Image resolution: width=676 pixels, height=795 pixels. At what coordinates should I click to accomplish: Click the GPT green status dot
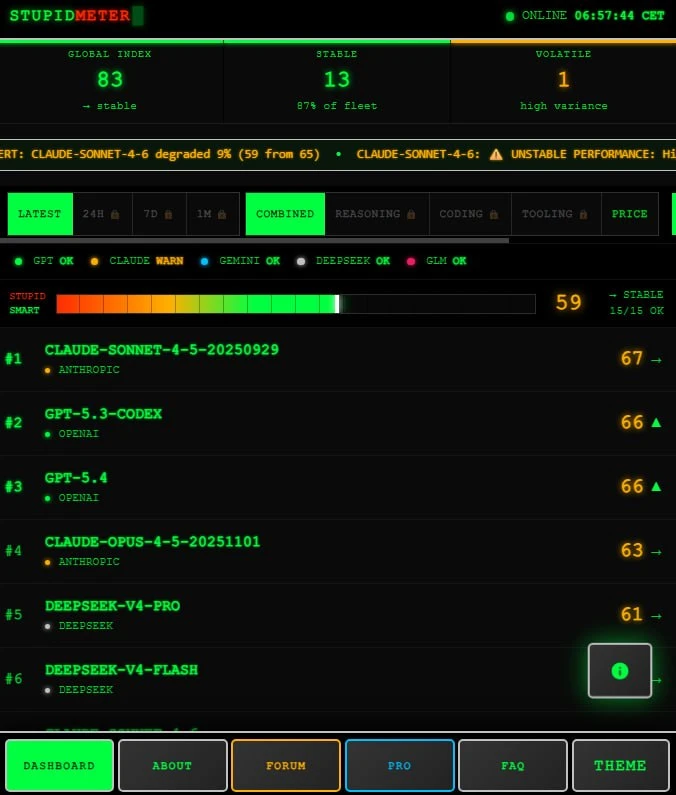[19, 262]
